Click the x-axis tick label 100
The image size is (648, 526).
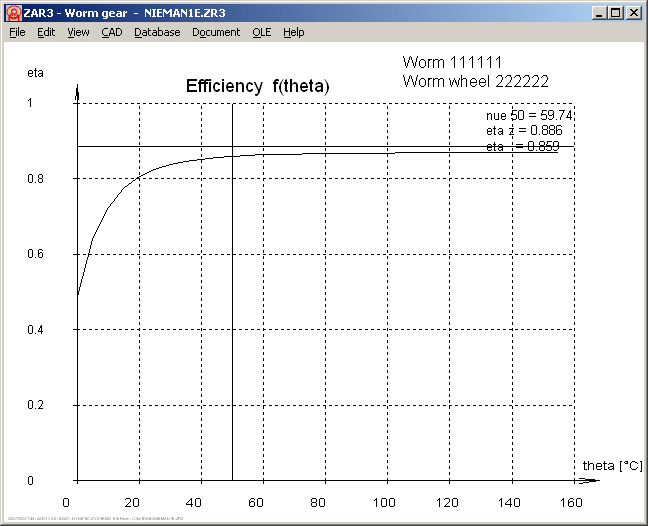tap(384, 502)
